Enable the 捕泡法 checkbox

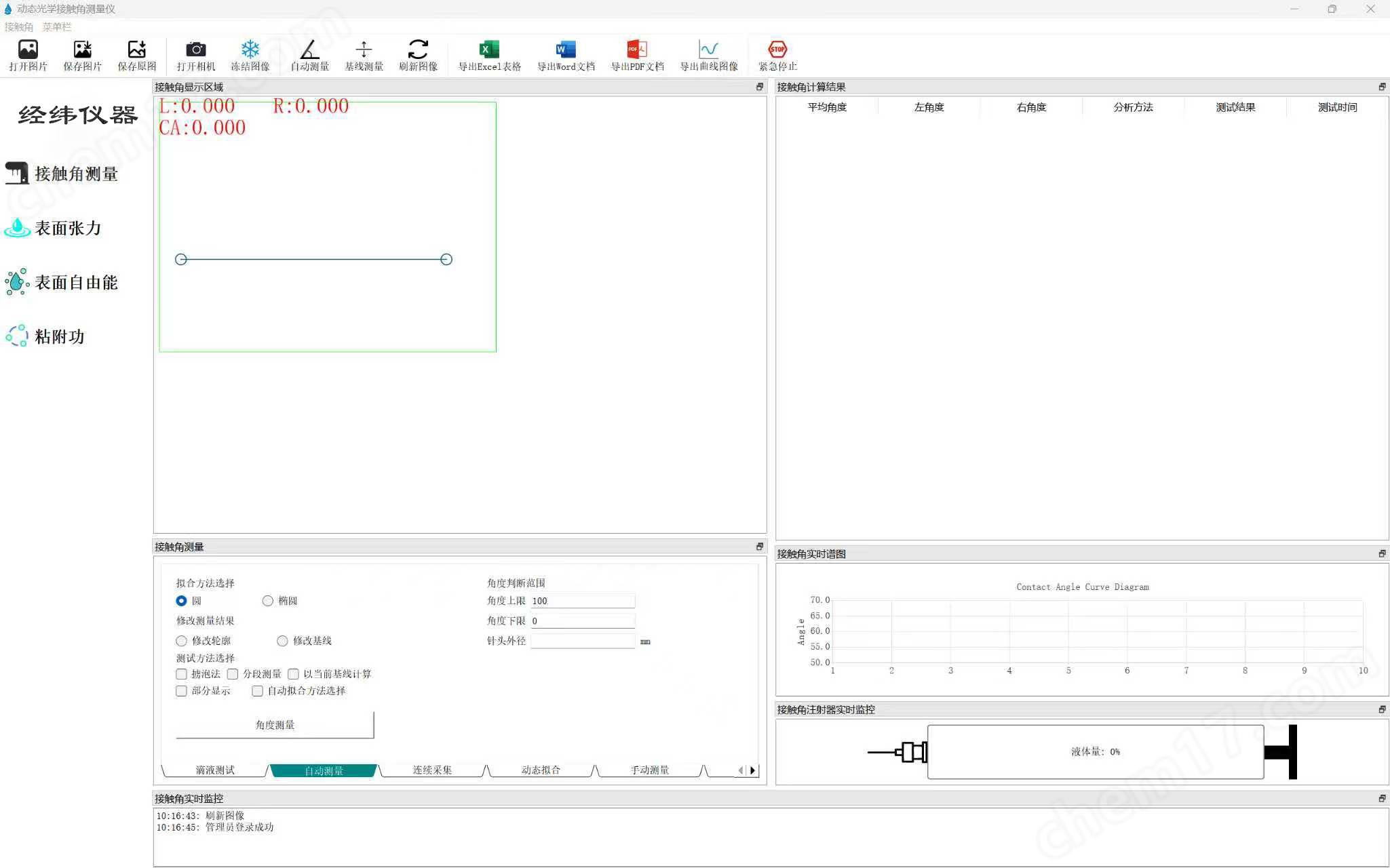coord(182,674)
